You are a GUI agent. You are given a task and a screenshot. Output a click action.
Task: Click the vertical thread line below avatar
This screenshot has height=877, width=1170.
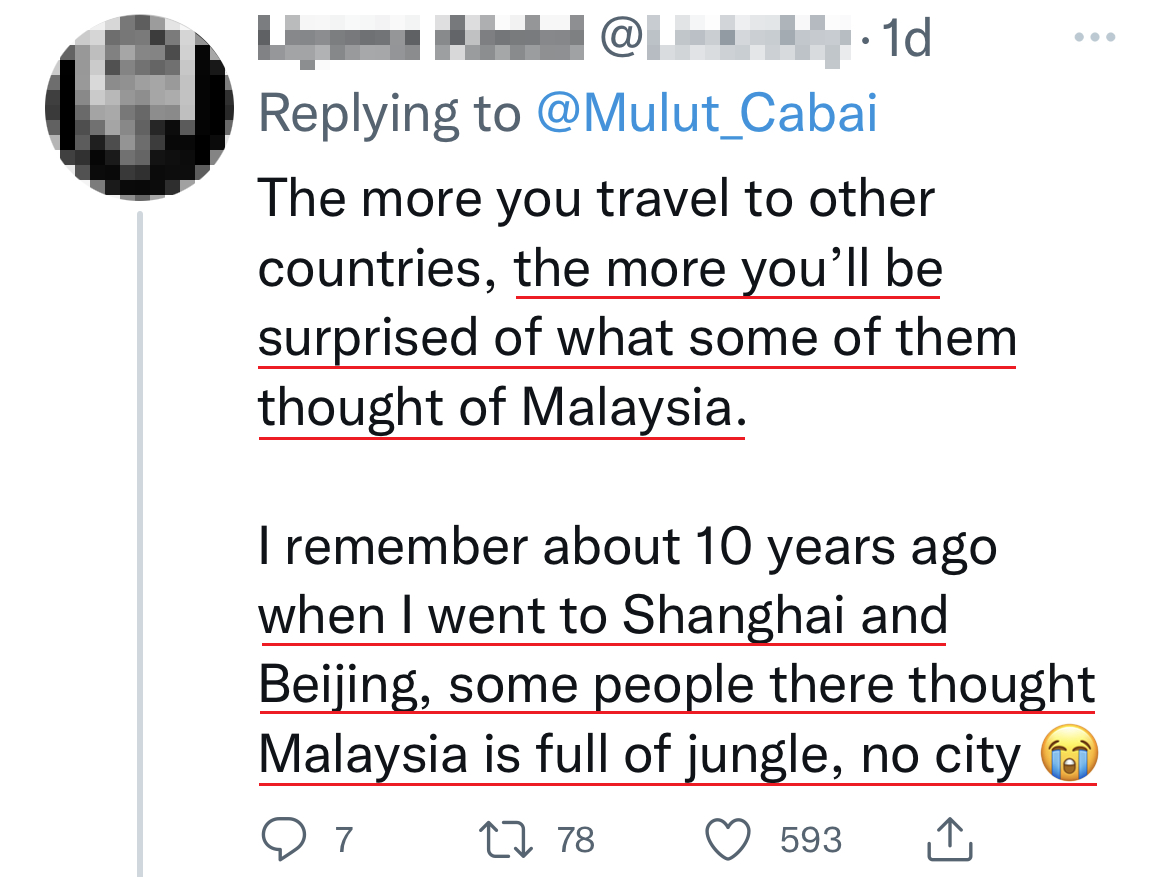(140, 550)
